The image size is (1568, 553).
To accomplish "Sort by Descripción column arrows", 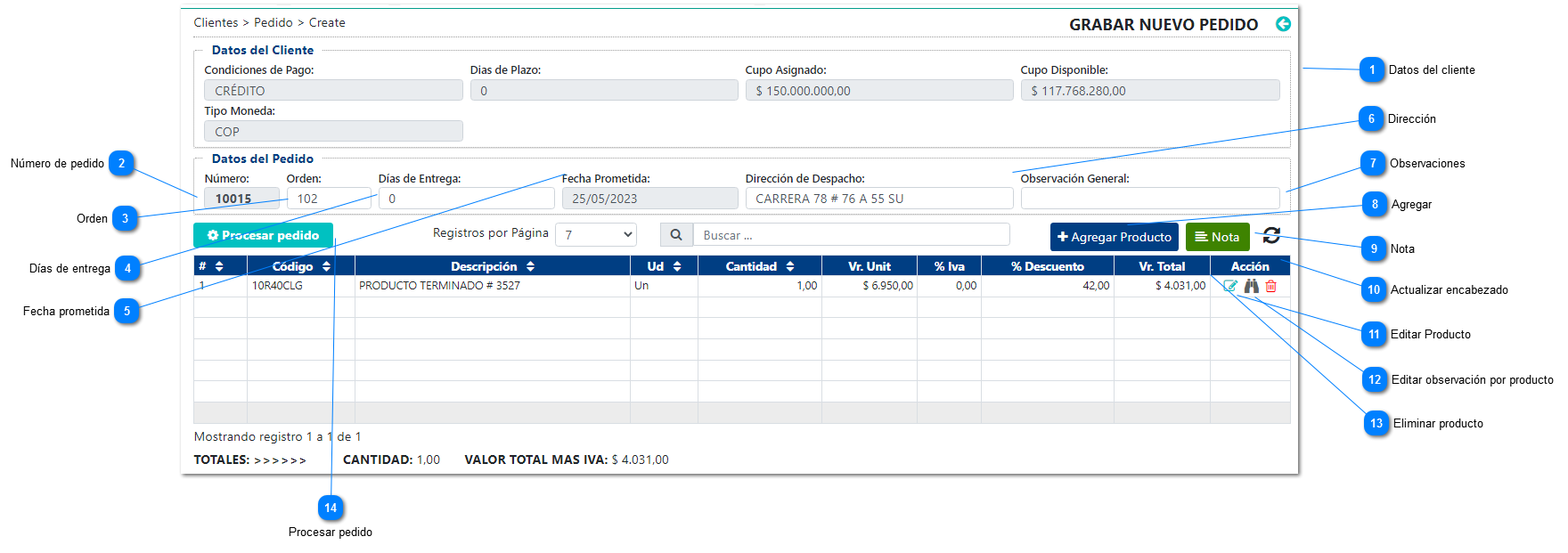I will [x=530, y=266].
